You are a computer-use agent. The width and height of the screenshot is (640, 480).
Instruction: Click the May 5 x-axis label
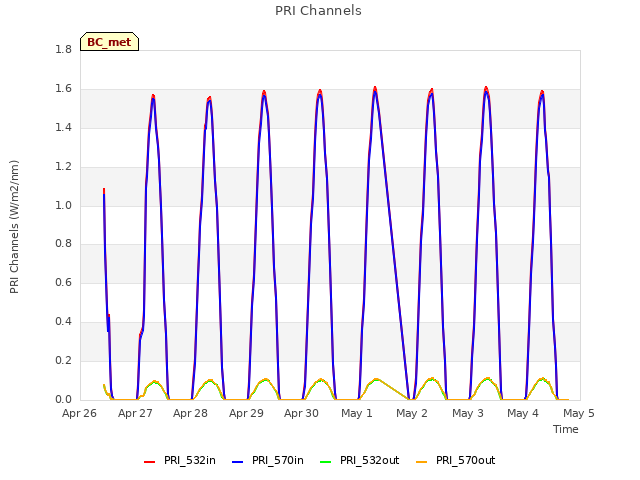tap(579, 413)
